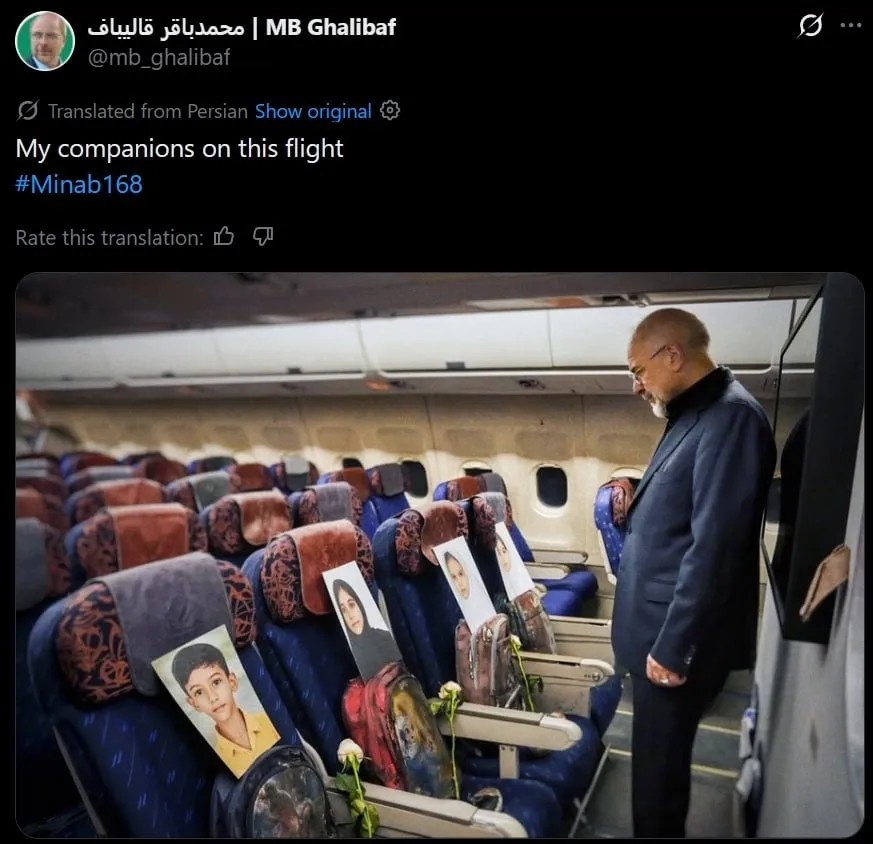Image resolution: width=873 pixels, height=844 pixels.
Task: Open the Grok icon at top right
Action: coord(810,26)
